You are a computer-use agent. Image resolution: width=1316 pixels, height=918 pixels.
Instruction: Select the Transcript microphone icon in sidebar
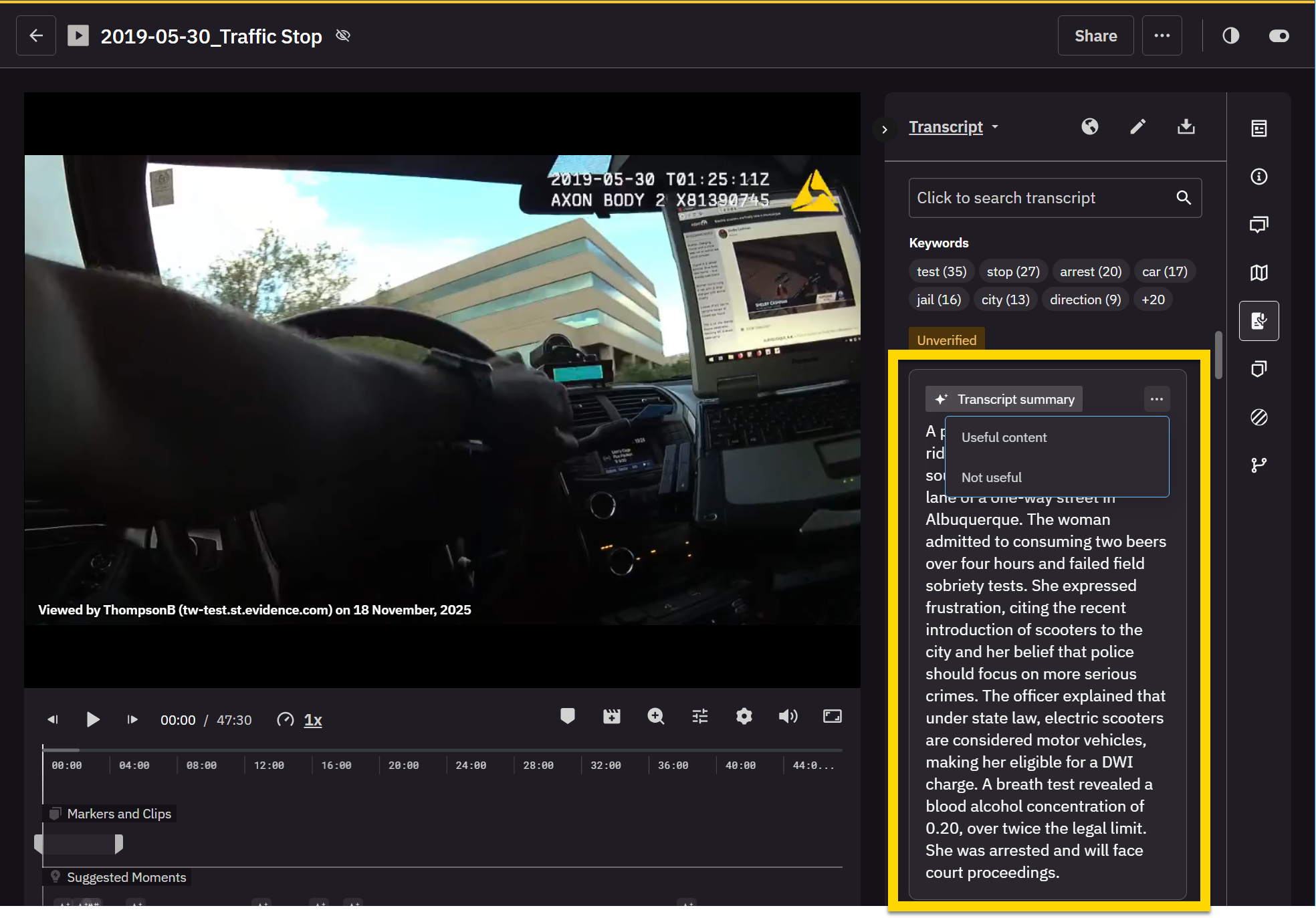pos(1259,321)
